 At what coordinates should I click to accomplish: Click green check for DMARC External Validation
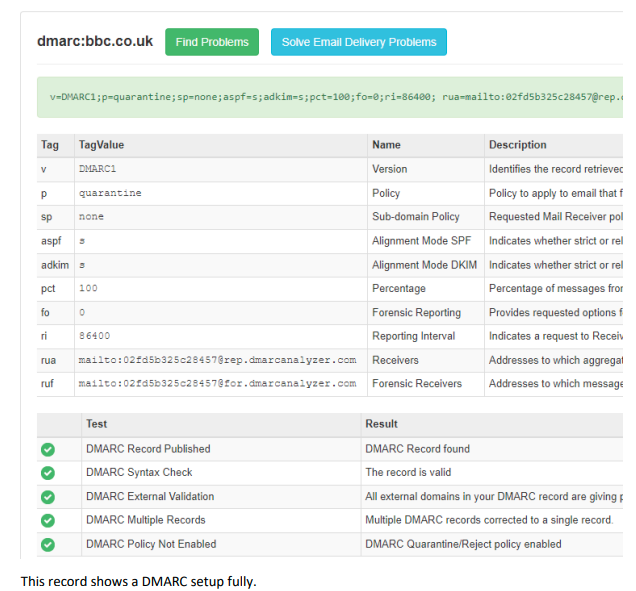[x=48, y=497]
